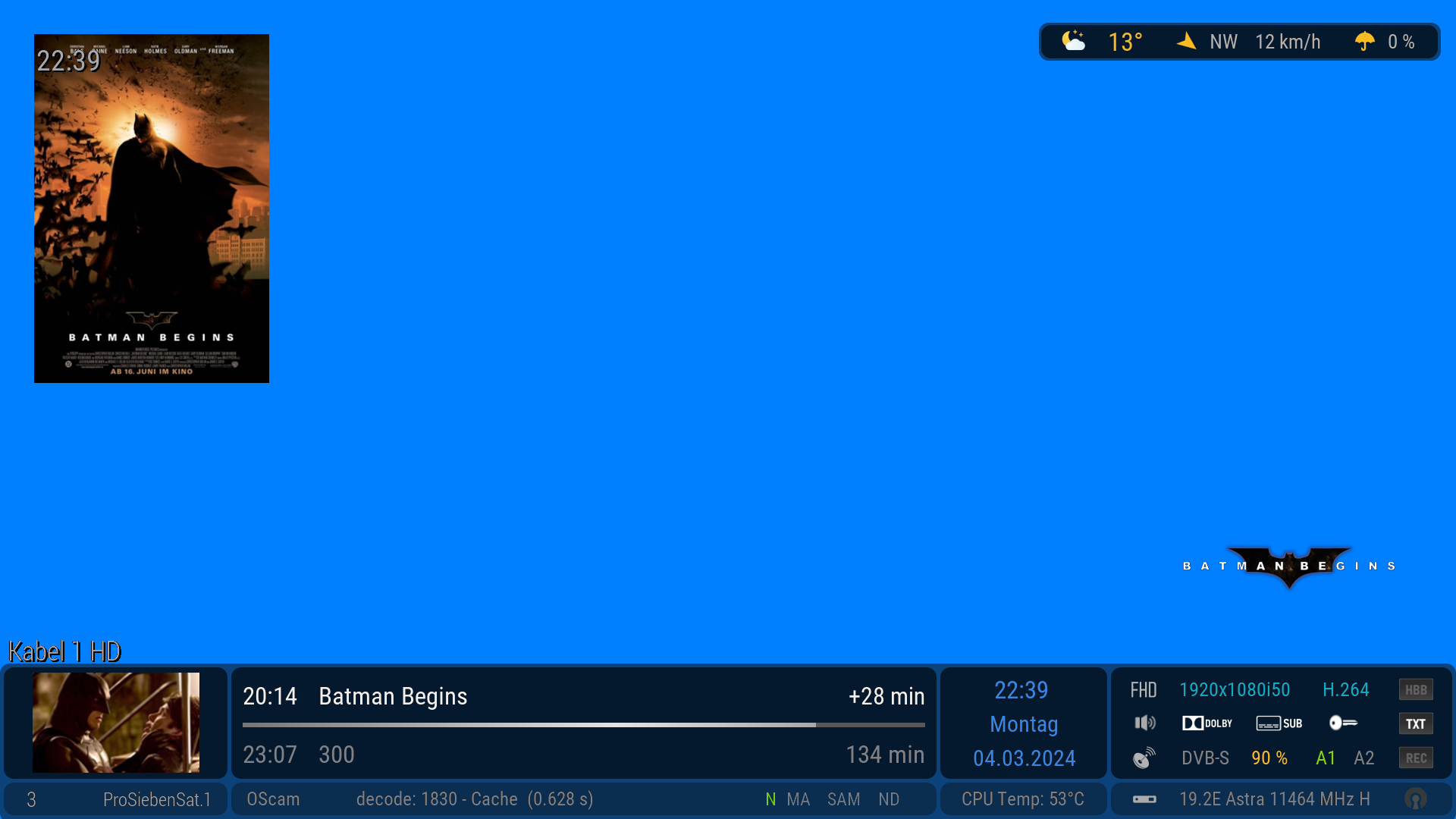Viewport: 1456px width, 819px height.
Task: Toggle the TXT teletext indicator
Action: tap(1415, 723)
